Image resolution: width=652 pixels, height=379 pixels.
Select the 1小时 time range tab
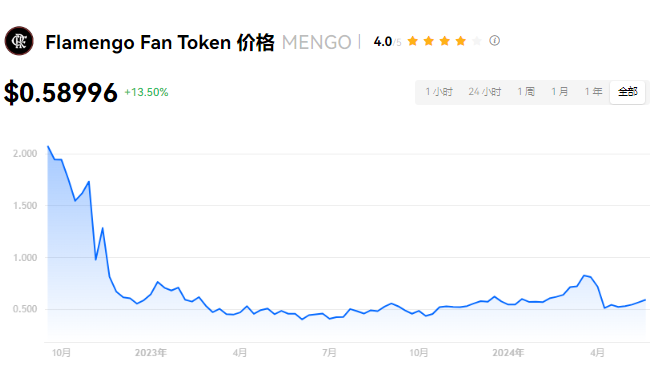click(x=439, y=92)
